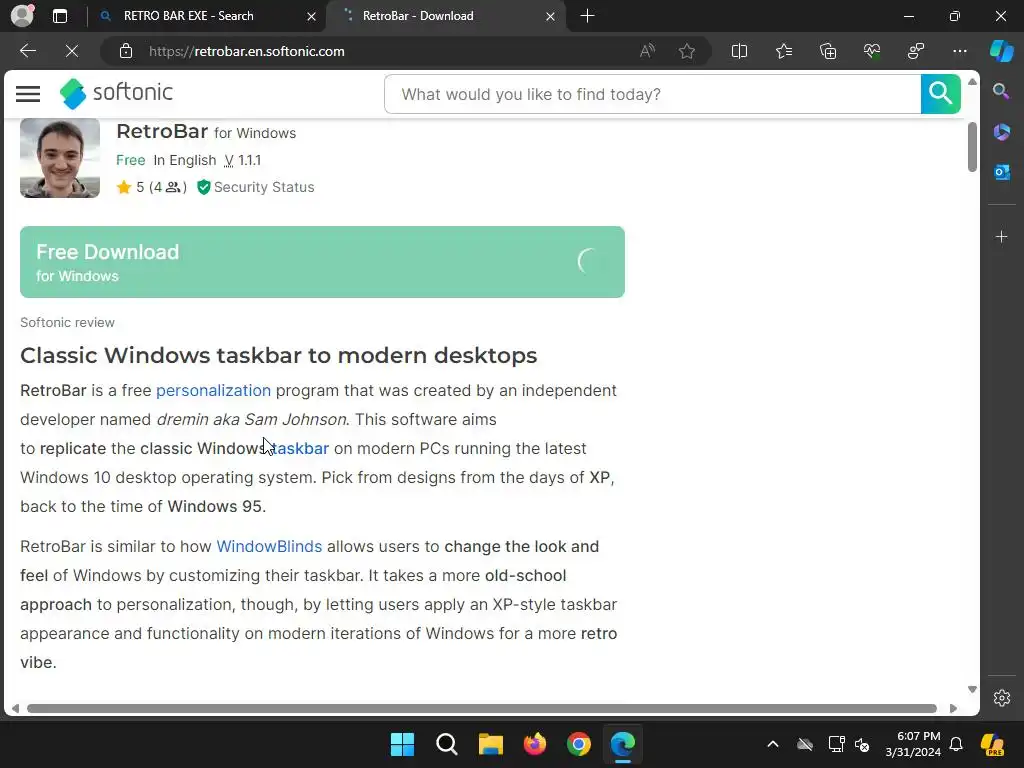Screen dimensions: 1024x768
Task: Open the Windows Start menu
Action: (402, 744)
